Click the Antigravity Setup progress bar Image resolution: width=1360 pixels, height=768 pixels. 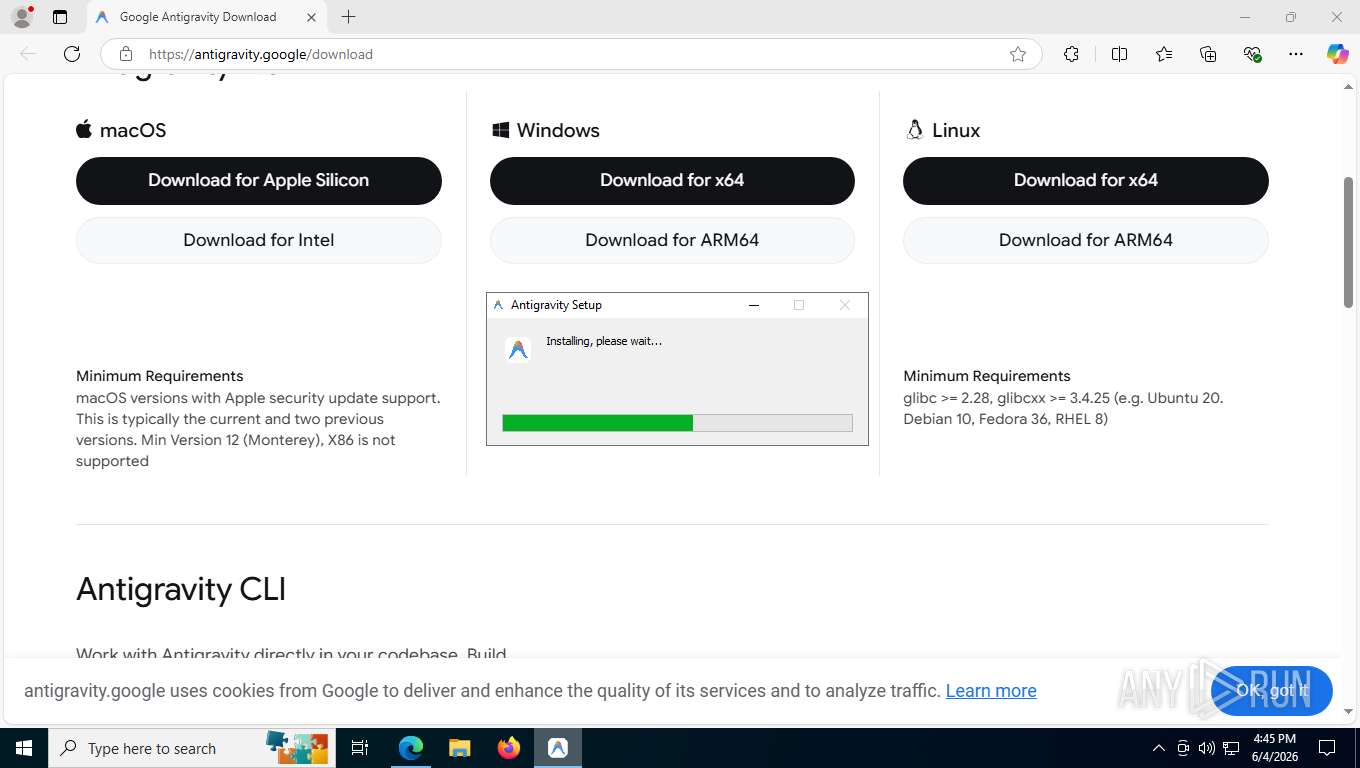pos(677,423)
